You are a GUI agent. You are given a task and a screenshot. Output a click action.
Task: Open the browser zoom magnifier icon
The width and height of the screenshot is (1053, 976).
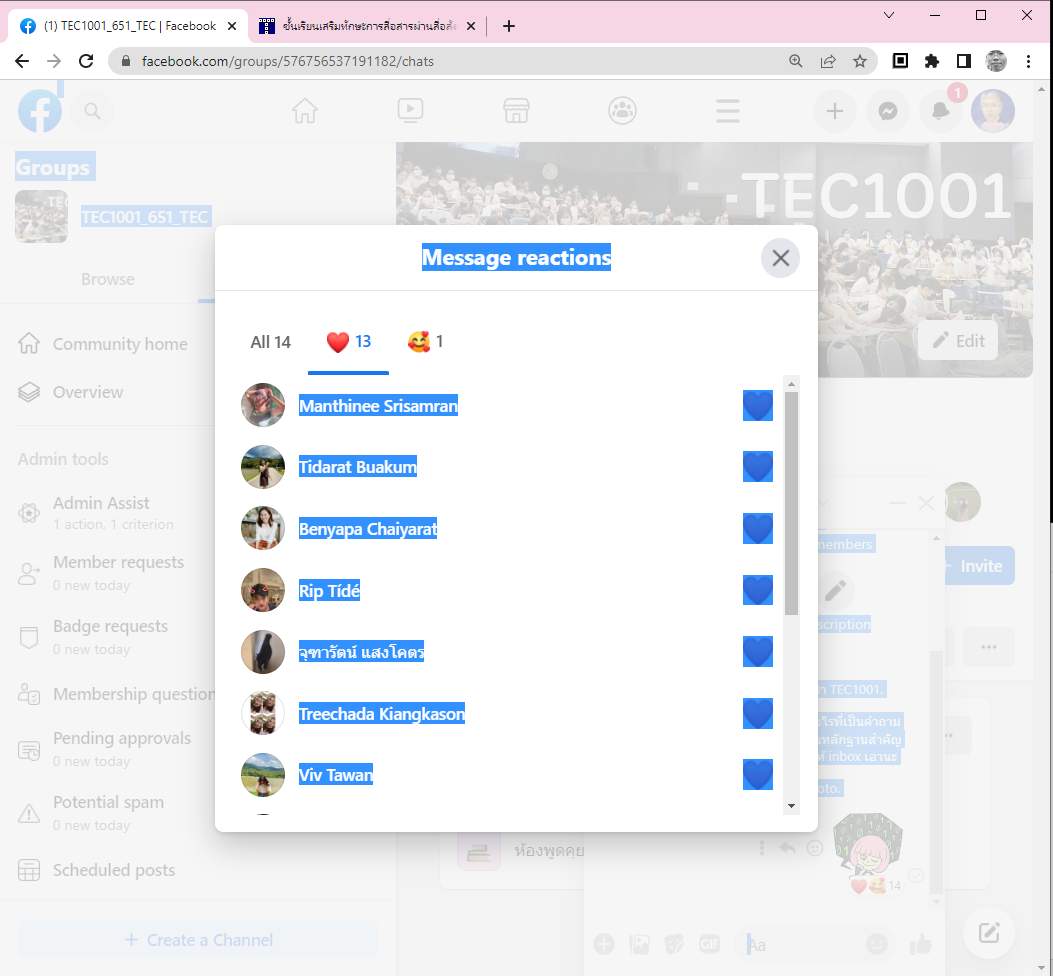click(796, 61)
